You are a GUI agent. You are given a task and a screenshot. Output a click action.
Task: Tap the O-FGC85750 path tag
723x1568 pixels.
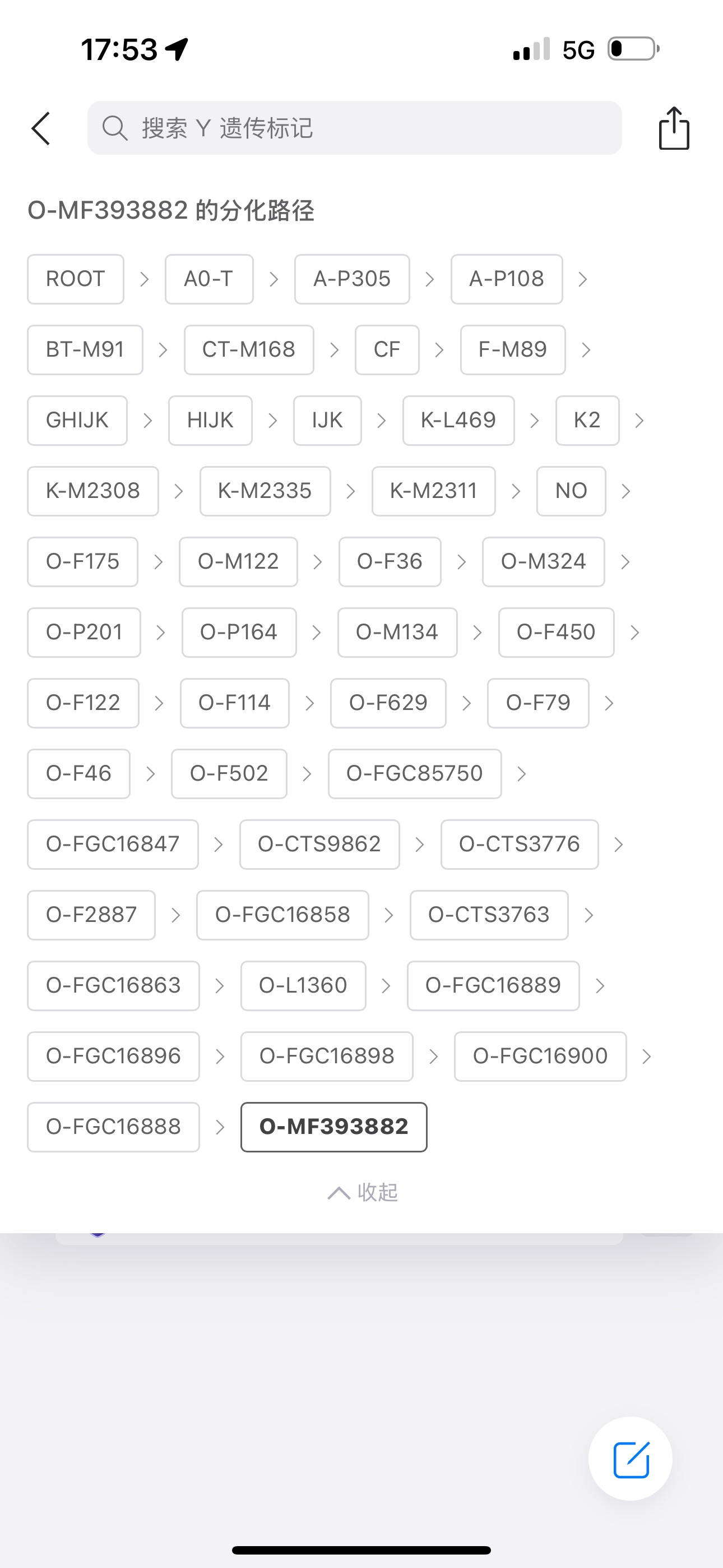(414, 774)
